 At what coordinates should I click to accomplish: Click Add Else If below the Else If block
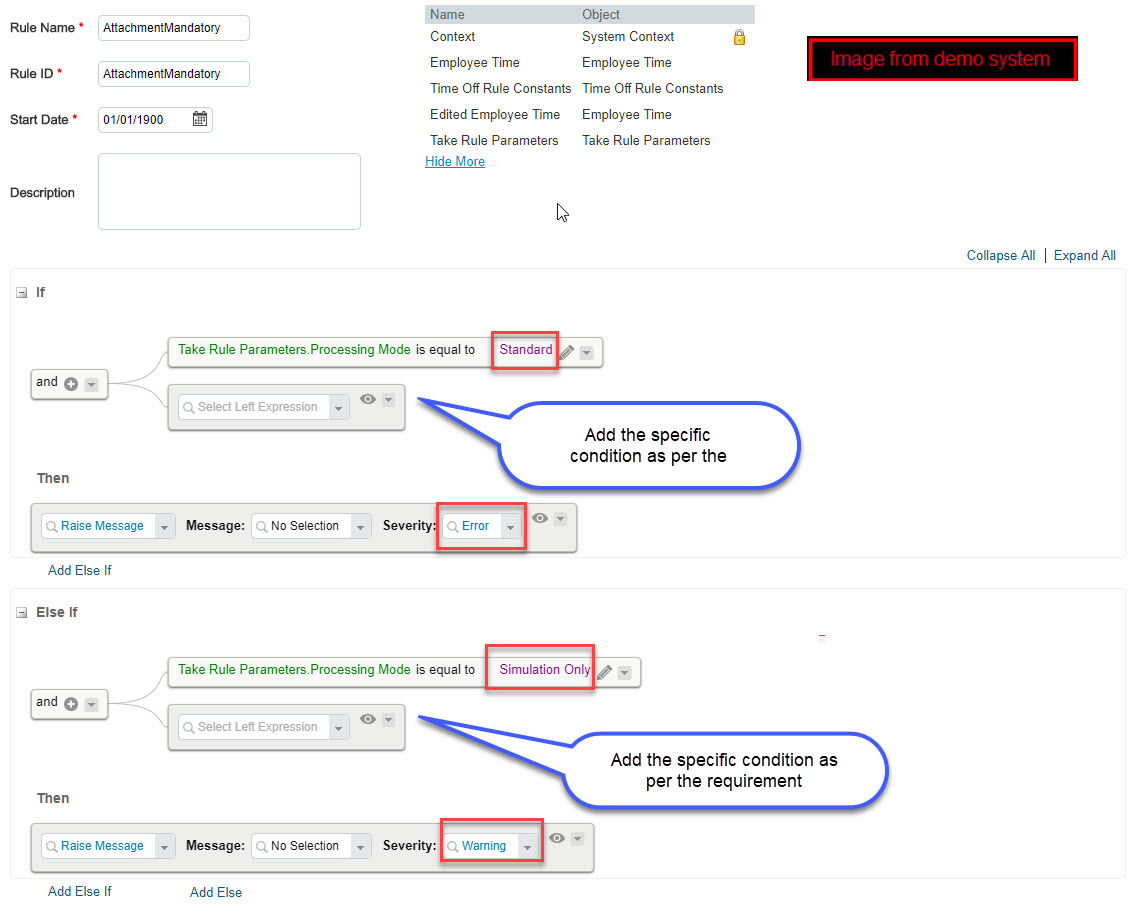[80, 891]
